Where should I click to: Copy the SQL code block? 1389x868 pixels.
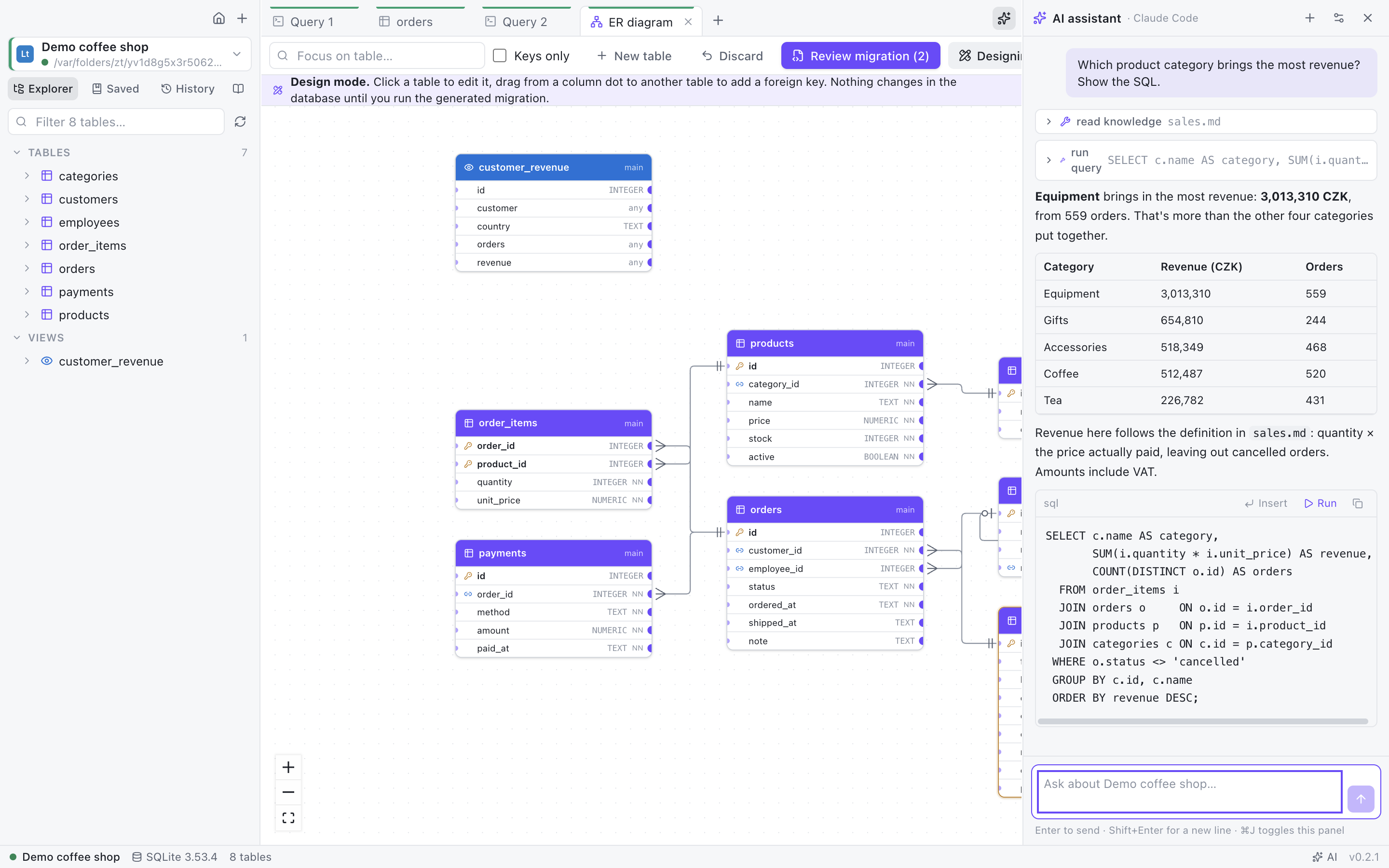(1358, 503)
